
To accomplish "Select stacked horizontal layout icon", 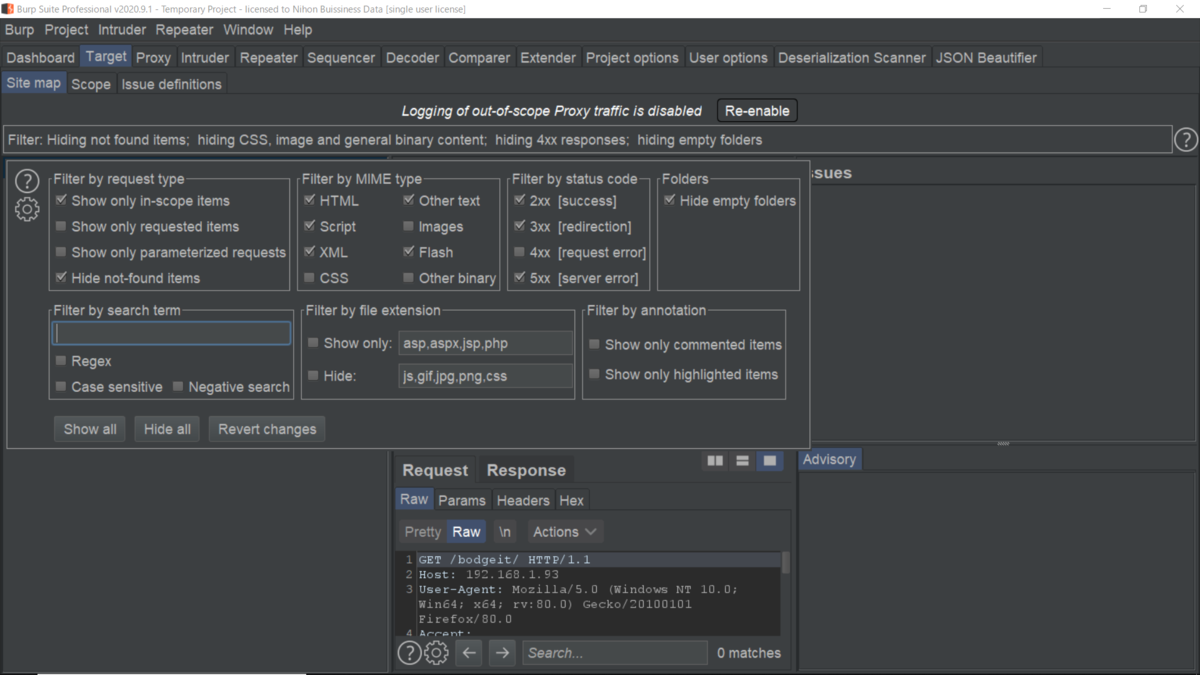I will pyautogui.click(x=742, y=461).
